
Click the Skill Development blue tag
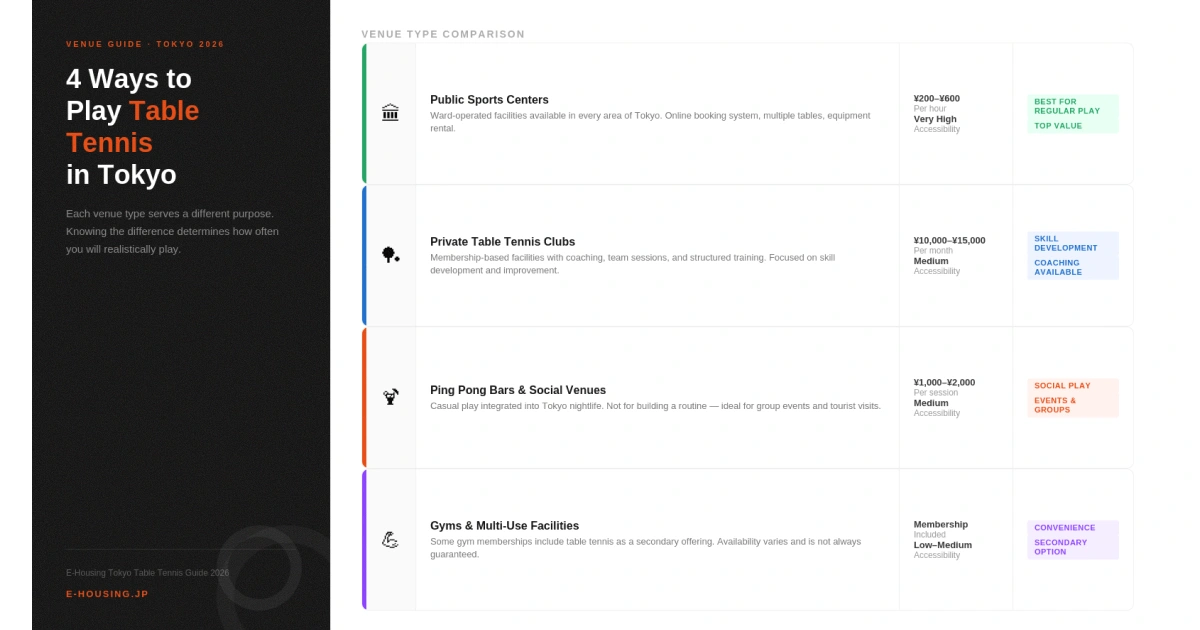click(1065, 244)
